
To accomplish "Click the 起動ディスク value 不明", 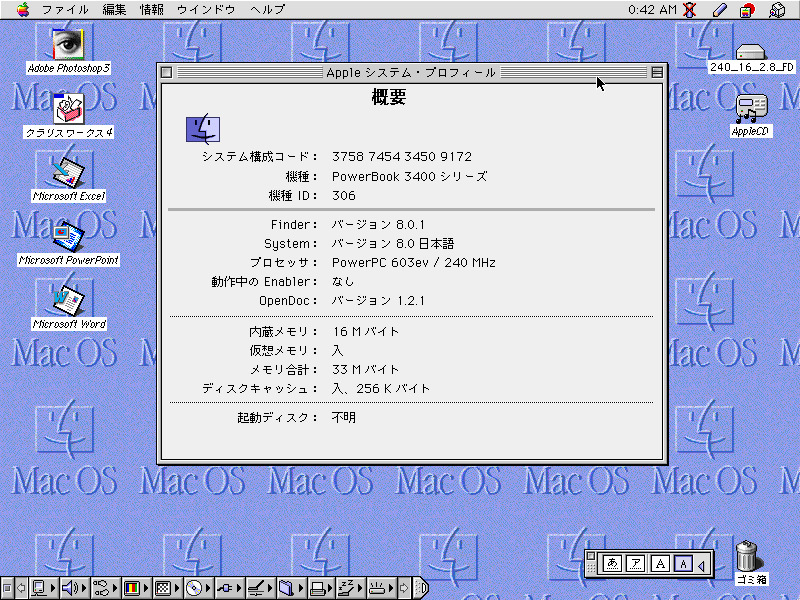I will (343, 417).
